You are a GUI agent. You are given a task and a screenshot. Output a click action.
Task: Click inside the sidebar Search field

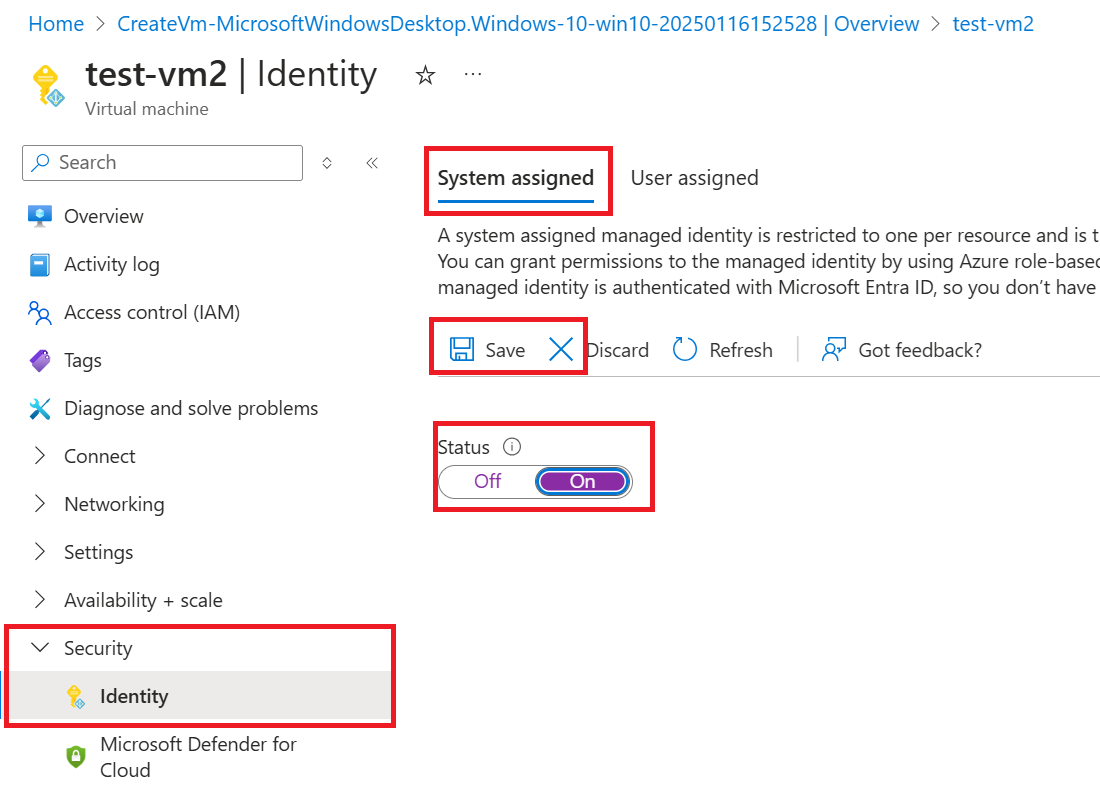tap(160, 162)
